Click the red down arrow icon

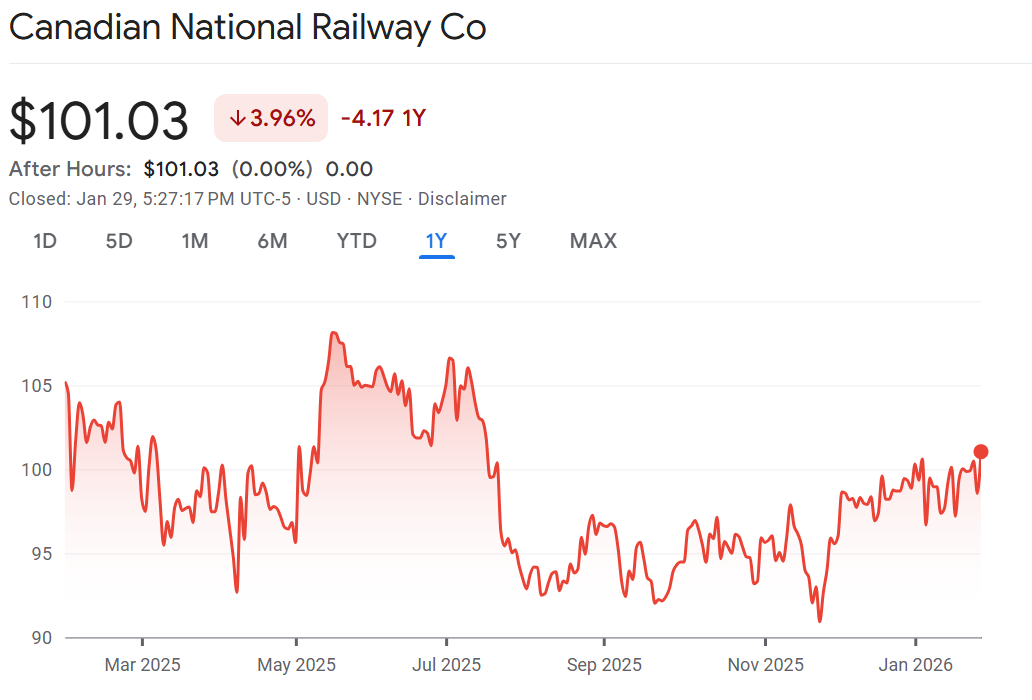tap(237, 118)
